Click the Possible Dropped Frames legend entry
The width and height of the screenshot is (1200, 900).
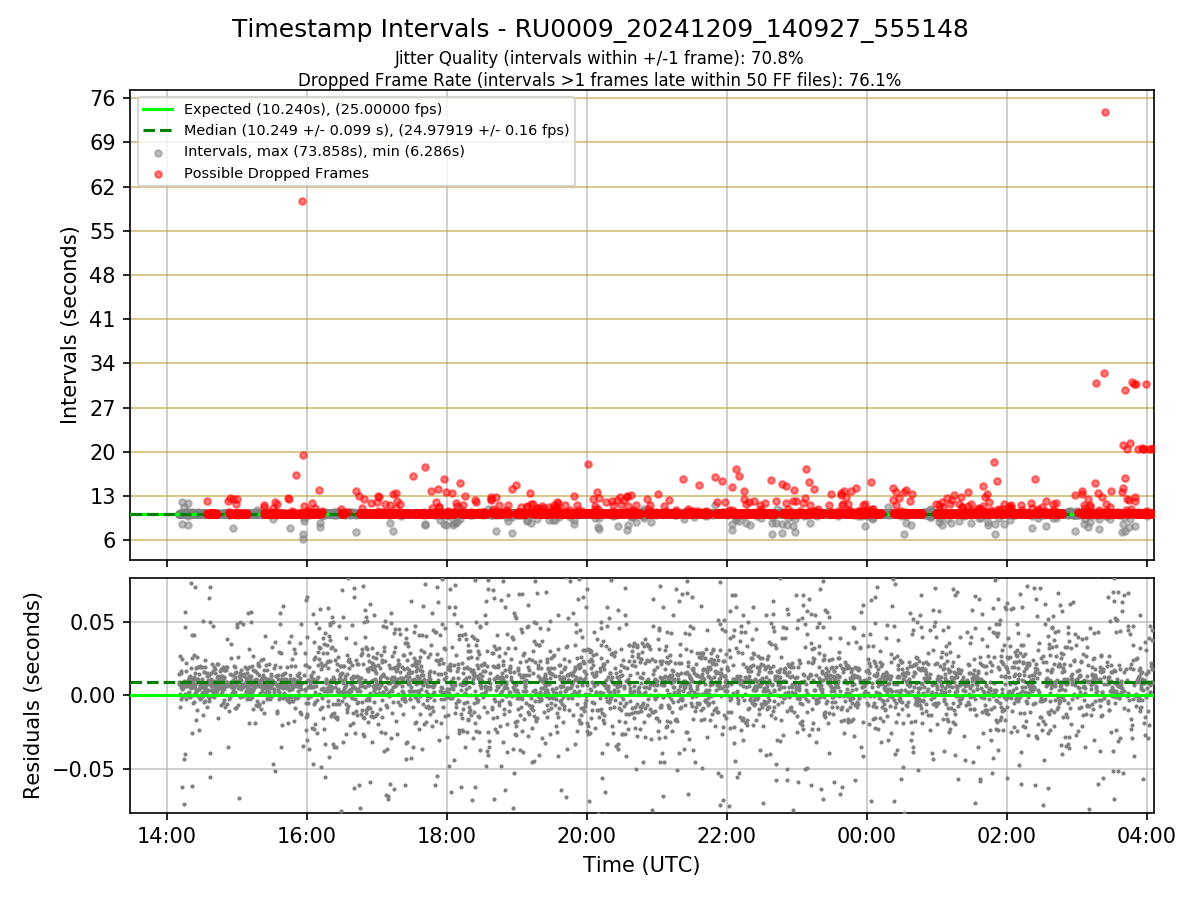276,173
